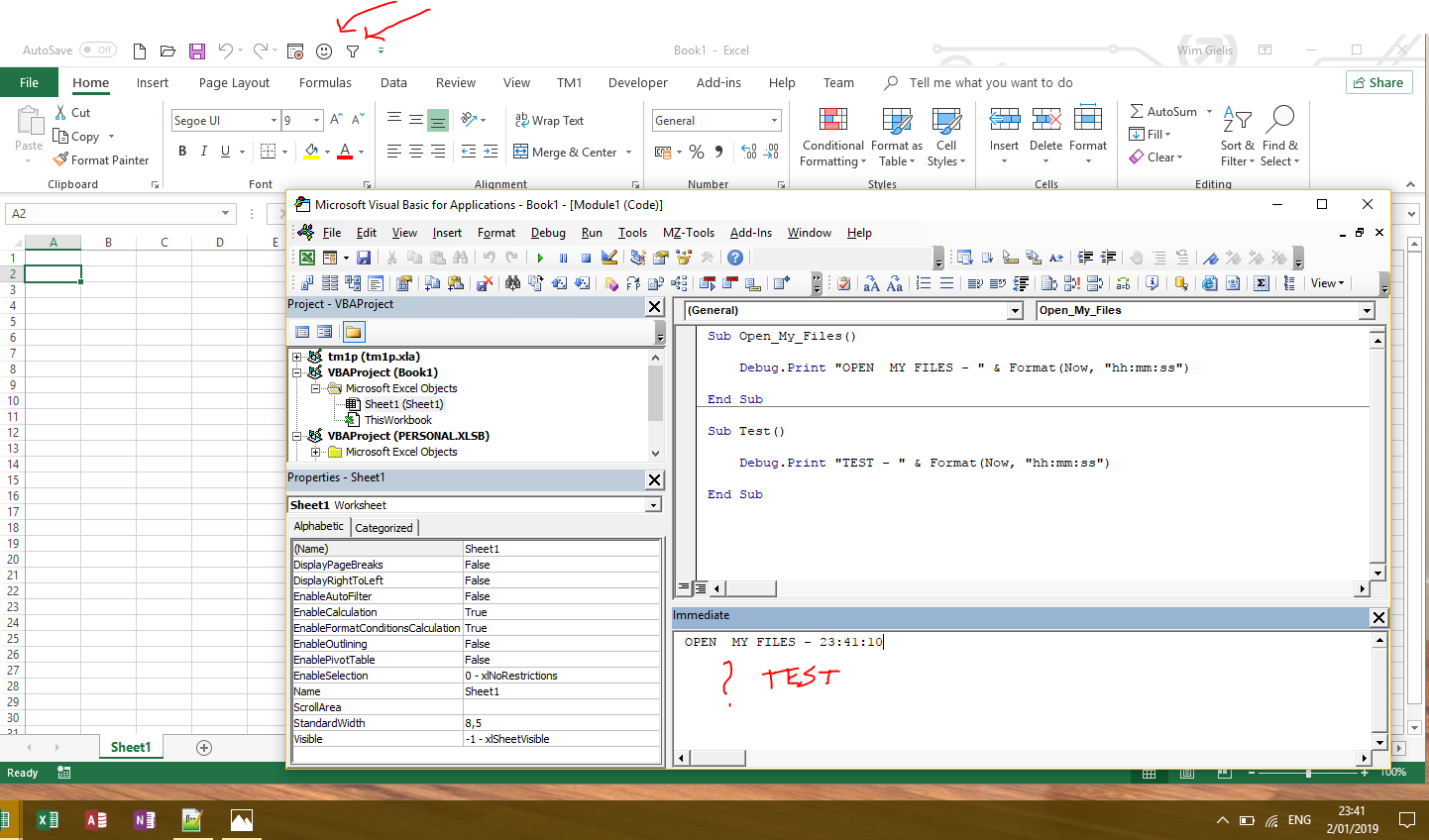Click View Object icon in Project panel
Image resolution: width=1429 pixels, height=840 pixels.
point(324,332)
